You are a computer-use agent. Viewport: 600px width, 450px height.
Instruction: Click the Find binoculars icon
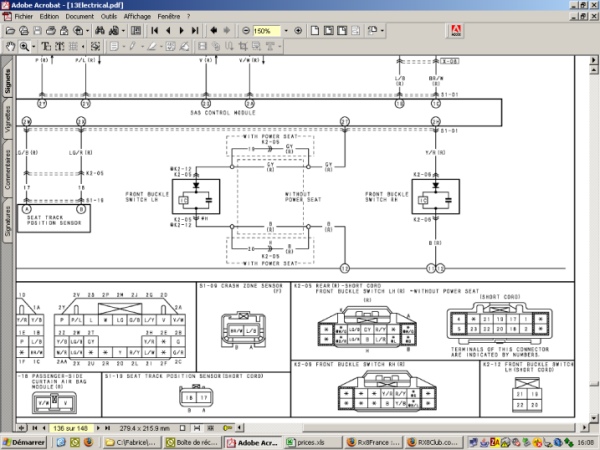click(100, 31)
